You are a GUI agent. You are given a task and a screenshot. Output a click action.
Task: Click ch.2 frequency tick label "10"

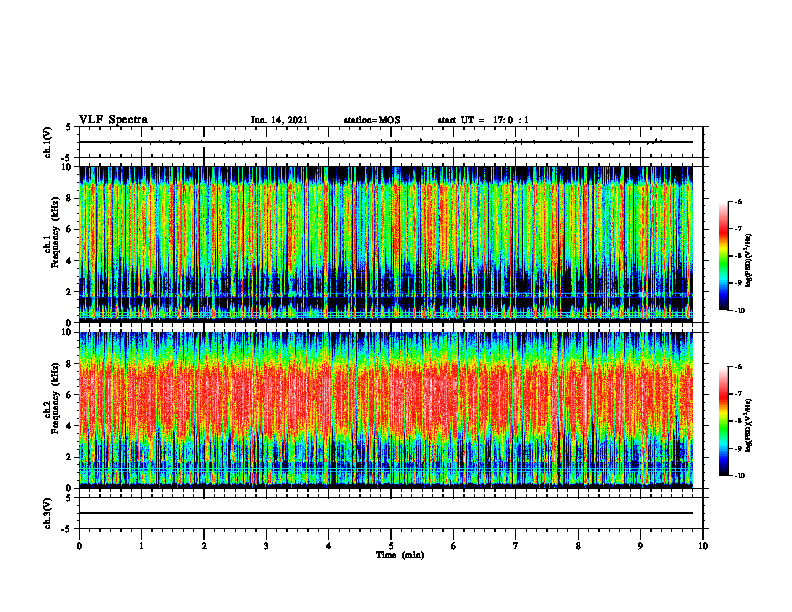pos(68,333)
